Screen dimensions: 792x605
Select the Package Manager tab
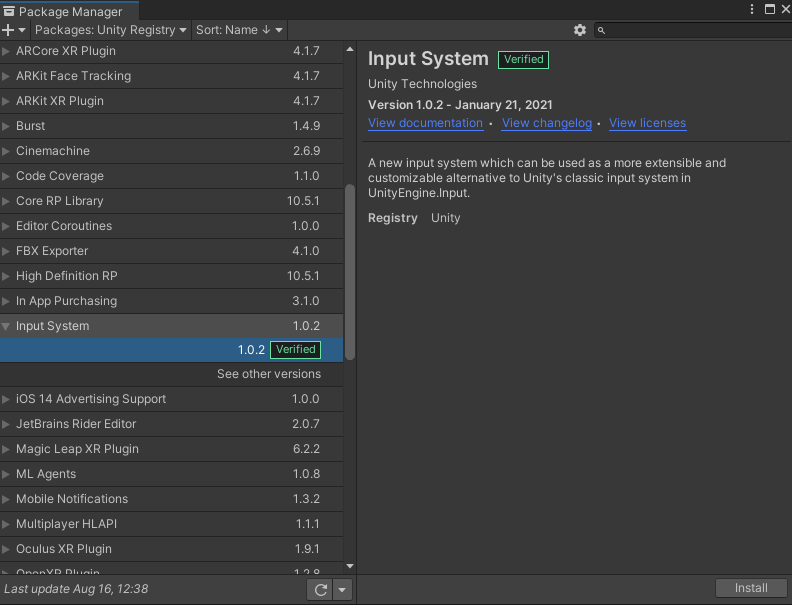[69, 11]
